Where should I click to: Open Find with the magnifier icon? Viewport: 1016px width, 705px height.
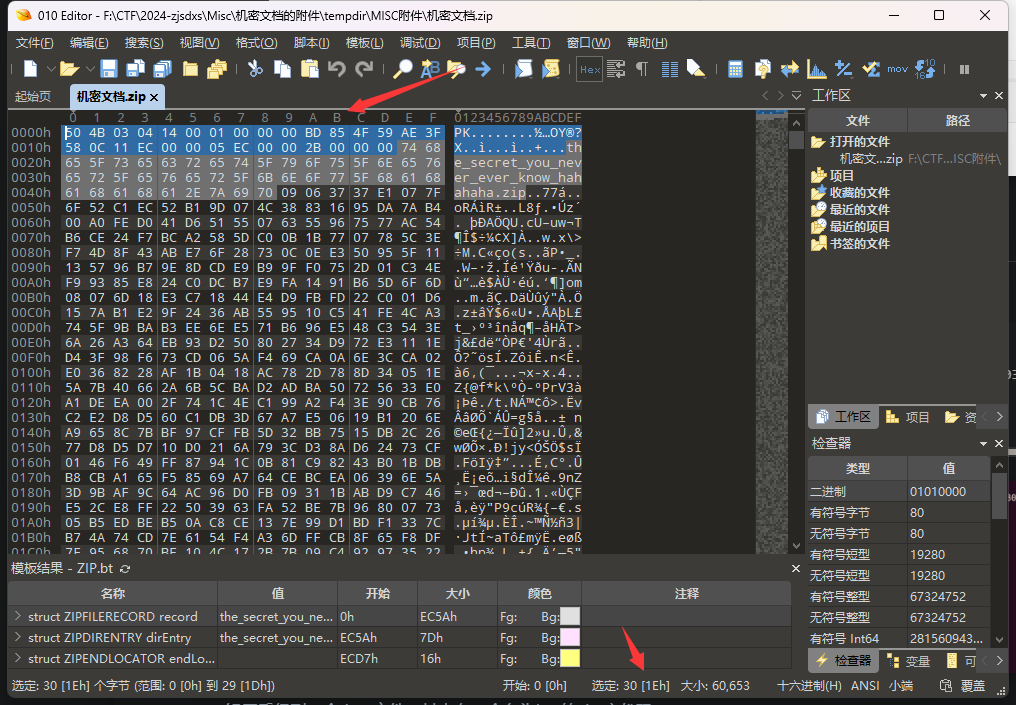[x=402, y=69]
